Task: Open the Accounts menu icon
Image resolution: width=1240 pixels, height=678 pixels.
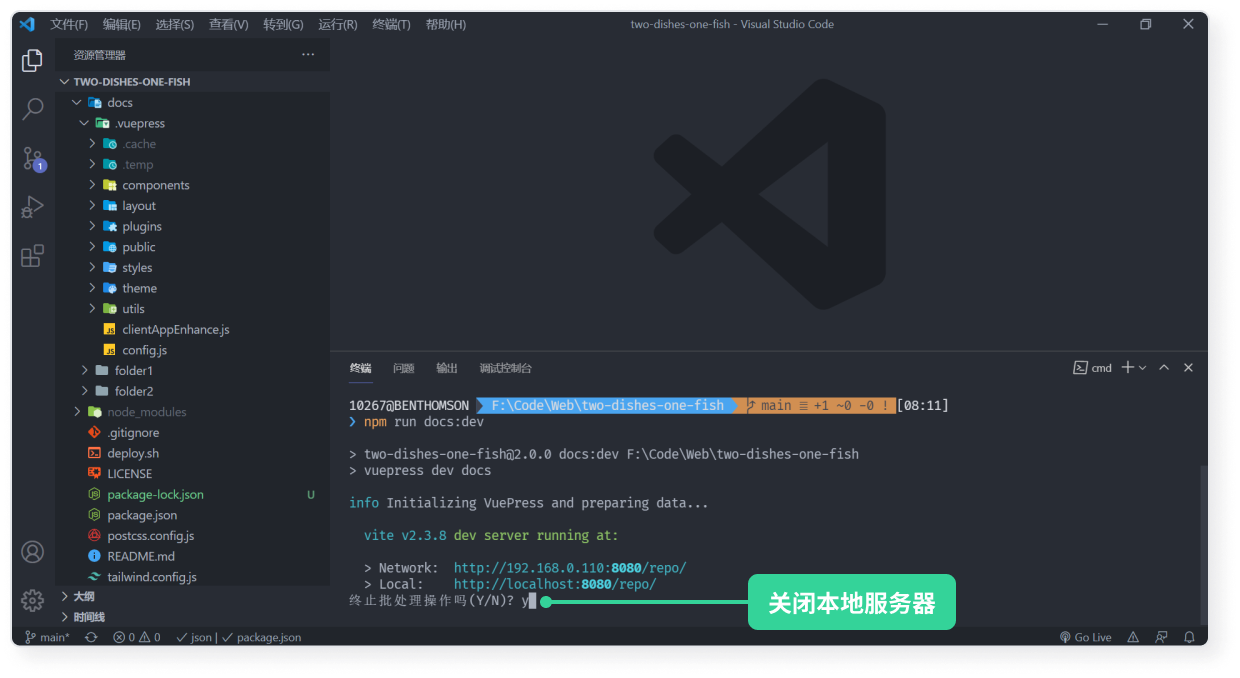Action: point(33,552)
